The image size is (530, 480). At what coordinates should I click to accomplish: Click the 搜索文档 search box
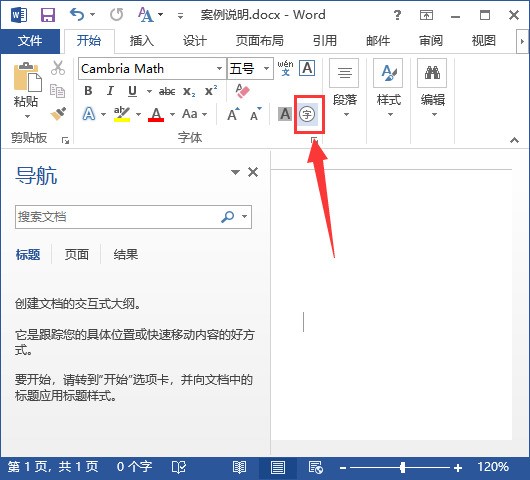(117, 217)
